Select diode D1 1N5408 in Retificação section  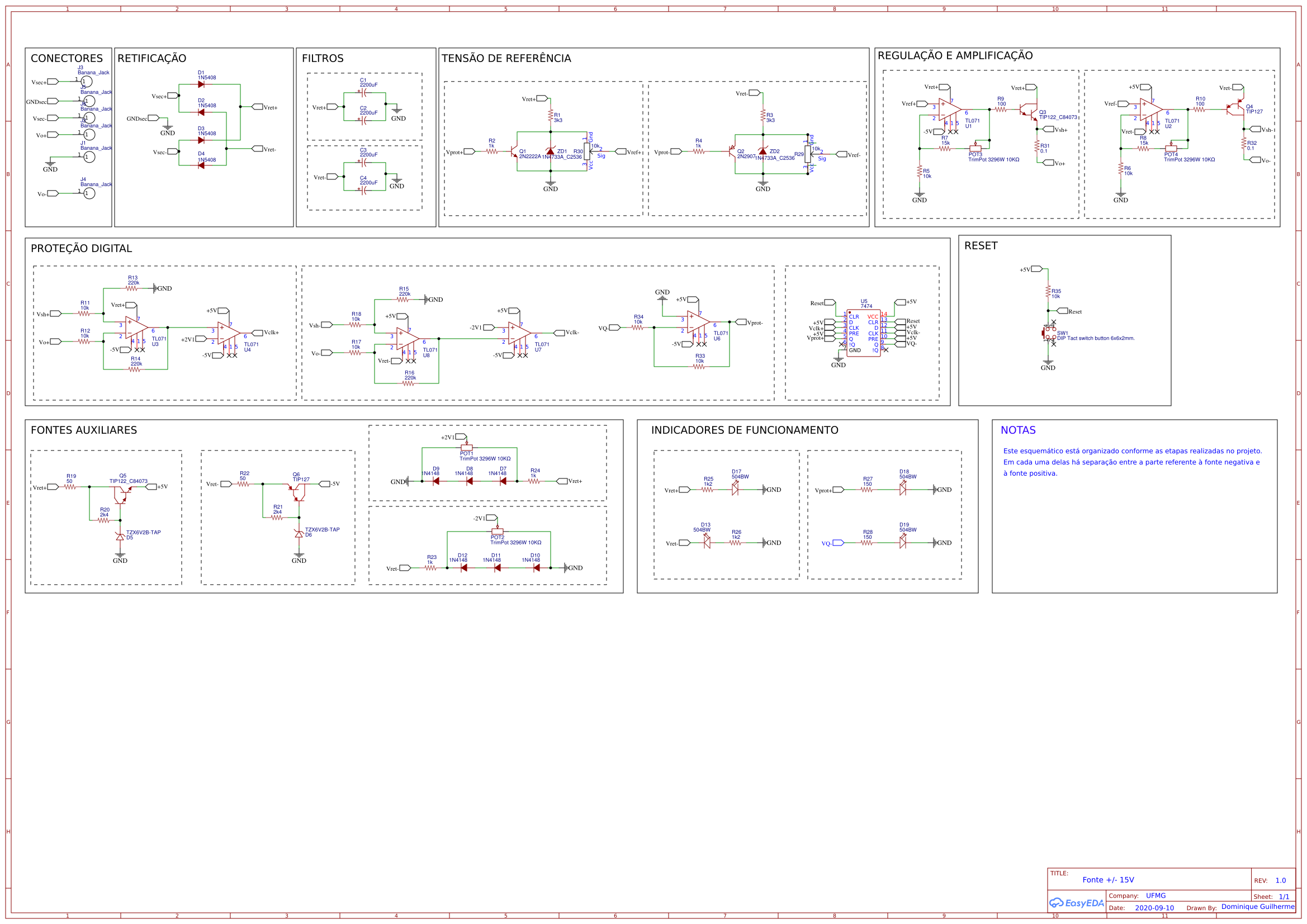pyautogui.click(x=201, y=84)
